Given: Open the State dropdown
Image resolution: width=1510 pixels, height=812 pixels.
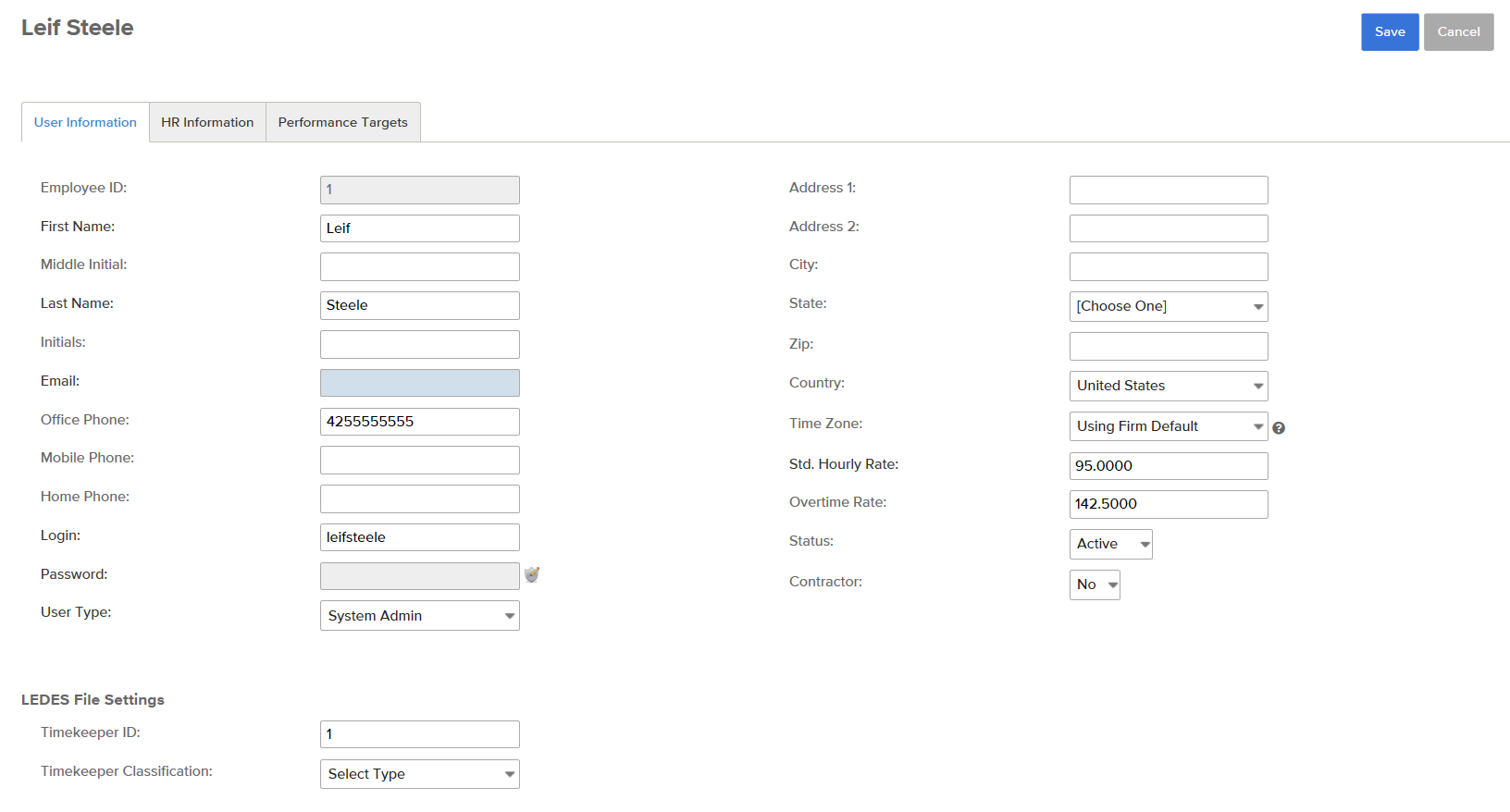Looking at the screenshot, I should coord(1169,306).
